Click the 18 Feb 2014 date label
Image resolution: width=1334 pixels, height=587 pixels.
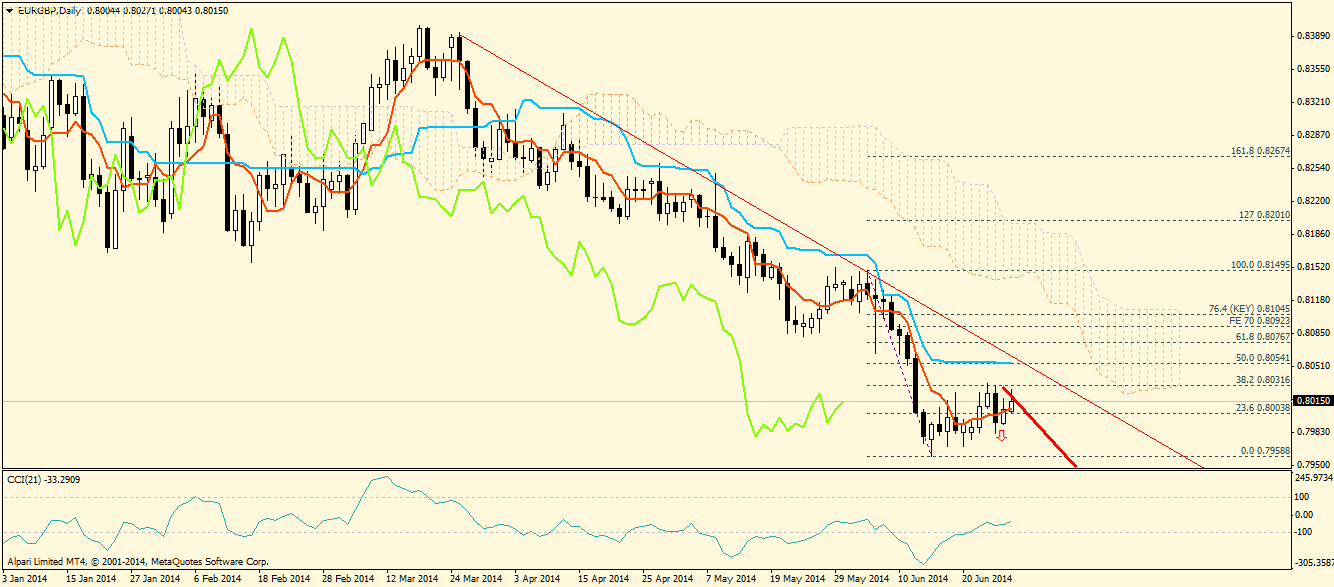point(283,579)
